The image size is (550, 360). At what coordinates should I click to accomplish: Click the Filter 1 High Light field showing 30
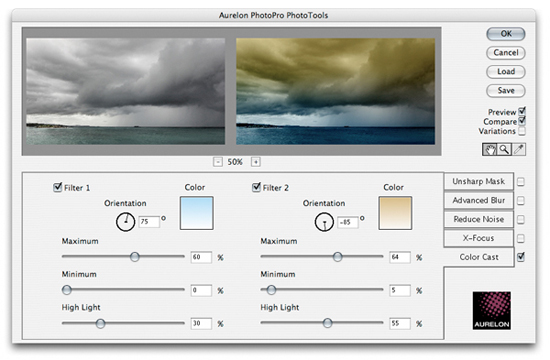tap(201, 324)
